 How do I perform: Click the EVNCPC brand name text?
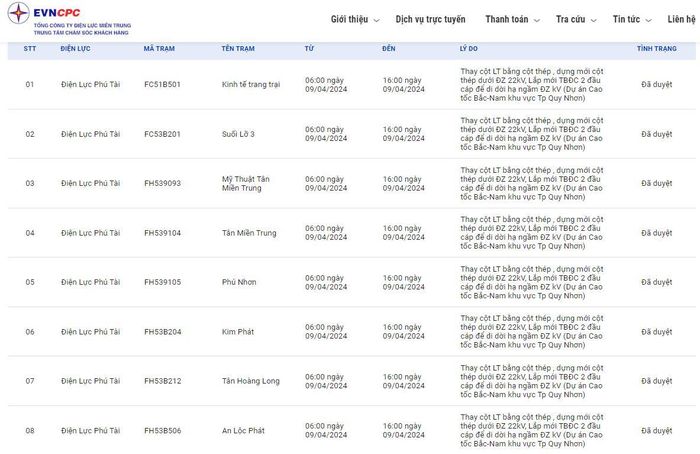[x=57, y=13]
